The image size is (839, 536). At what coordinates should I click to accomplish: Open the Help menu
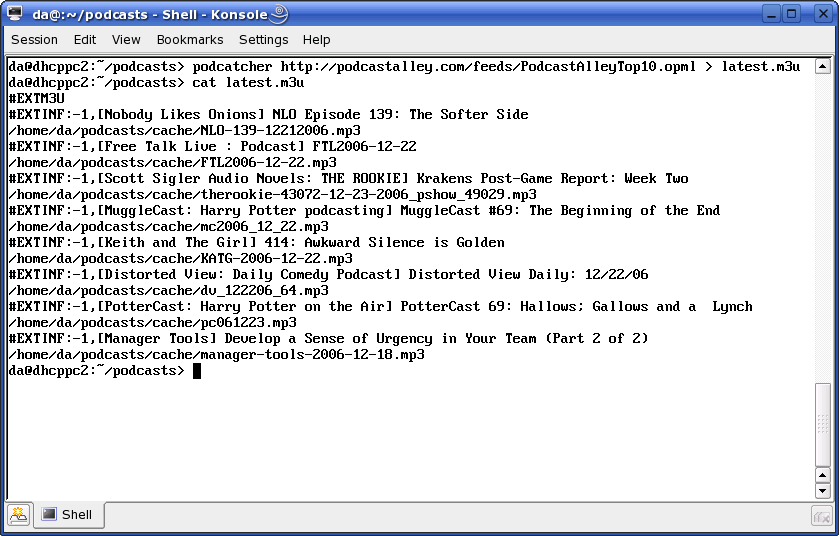point(316,40)
